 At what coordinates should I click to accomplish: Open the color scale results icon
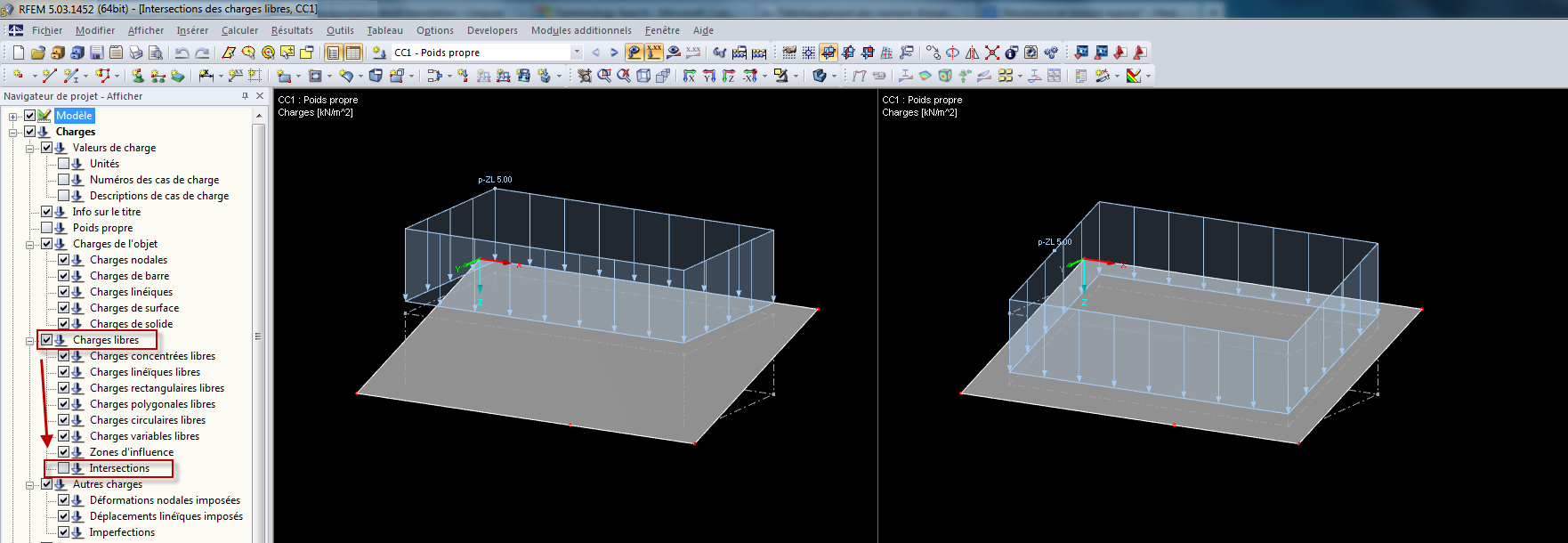point(1134,76)
